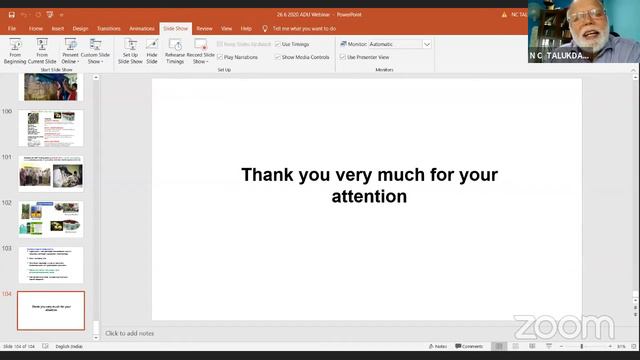Toggle Keep Slides Updated checkbox
This screenshot has height=360, width=640.
click(x=220, y=44)
